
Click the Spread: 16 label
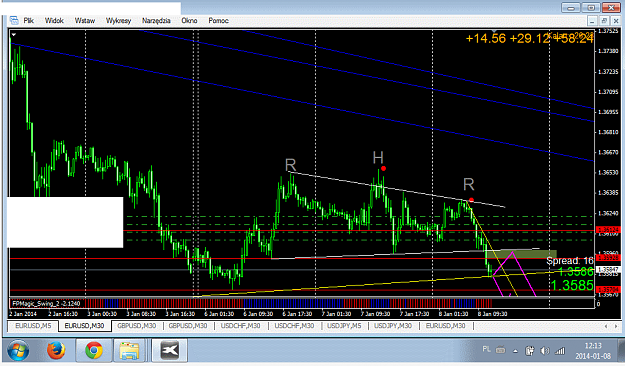coord(570,261)
